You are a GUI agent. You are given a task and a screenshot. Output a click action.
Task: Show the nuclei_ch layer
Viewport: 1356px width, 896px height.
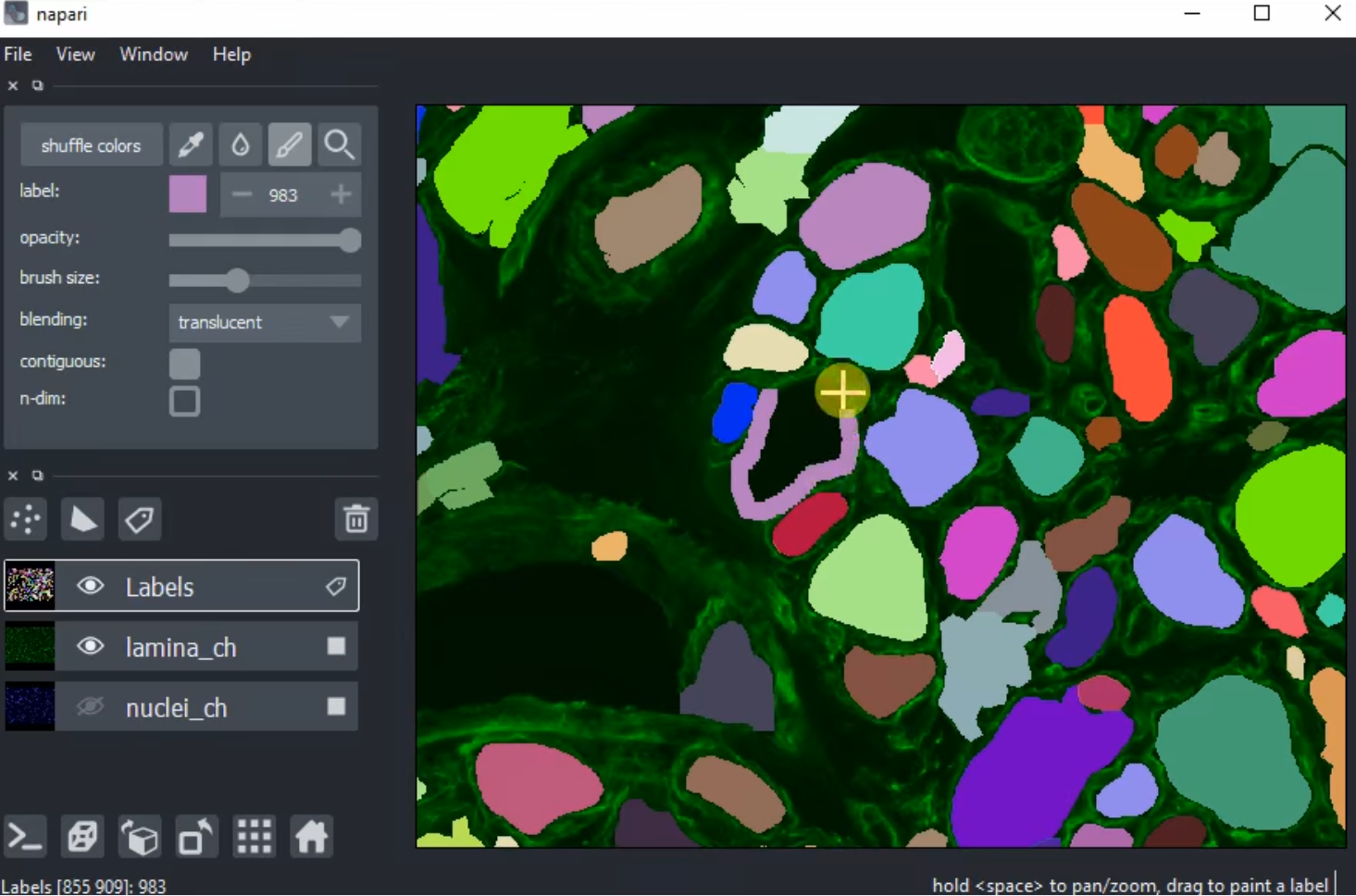(87, 706)
